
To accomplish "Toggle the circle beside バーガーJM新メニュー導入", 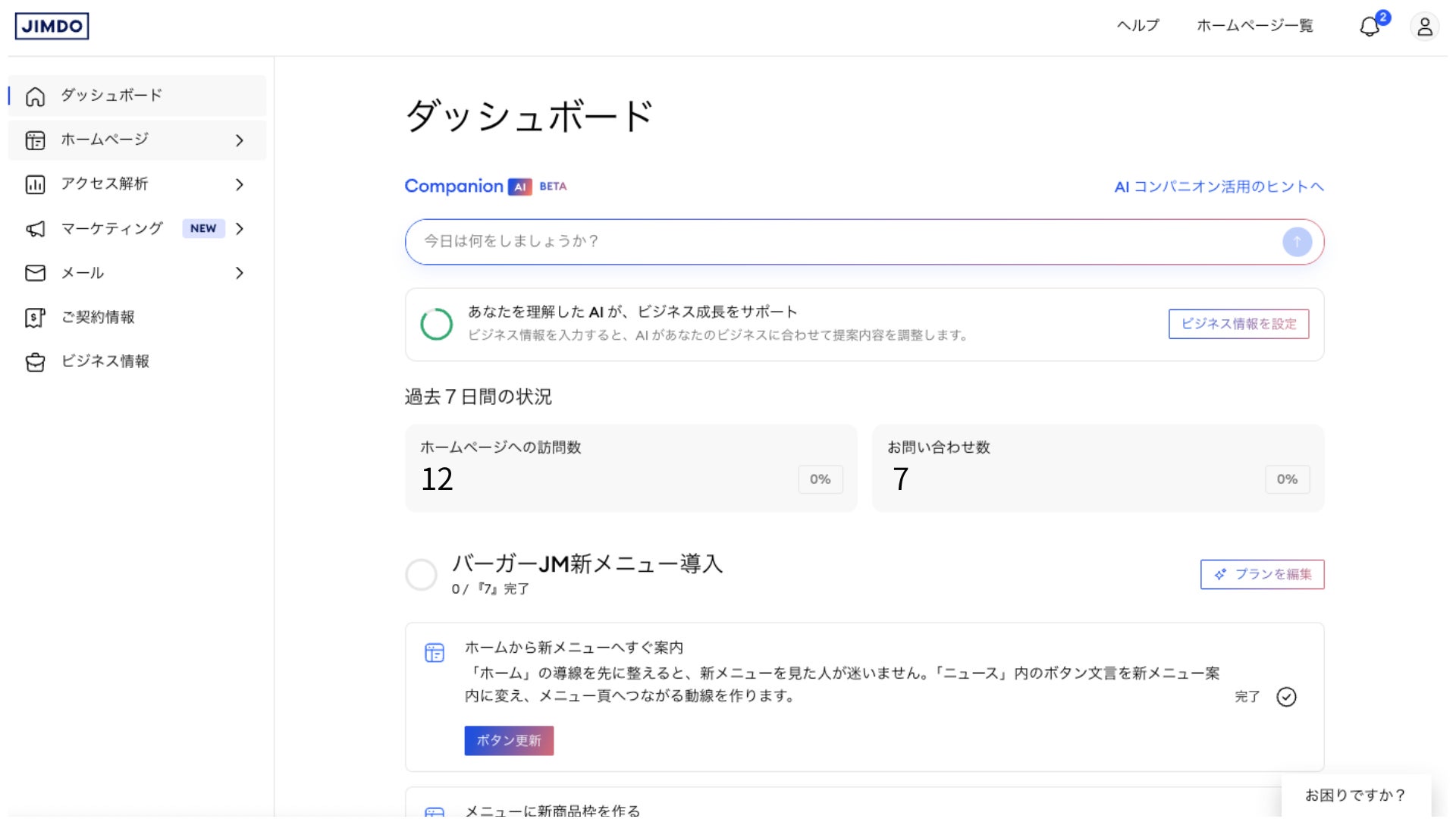I will point(422,575).
